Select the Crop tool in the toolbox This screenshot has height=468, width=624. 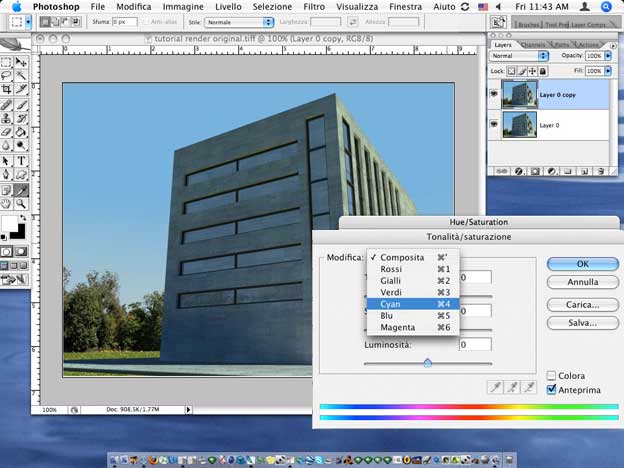(8, 89)
